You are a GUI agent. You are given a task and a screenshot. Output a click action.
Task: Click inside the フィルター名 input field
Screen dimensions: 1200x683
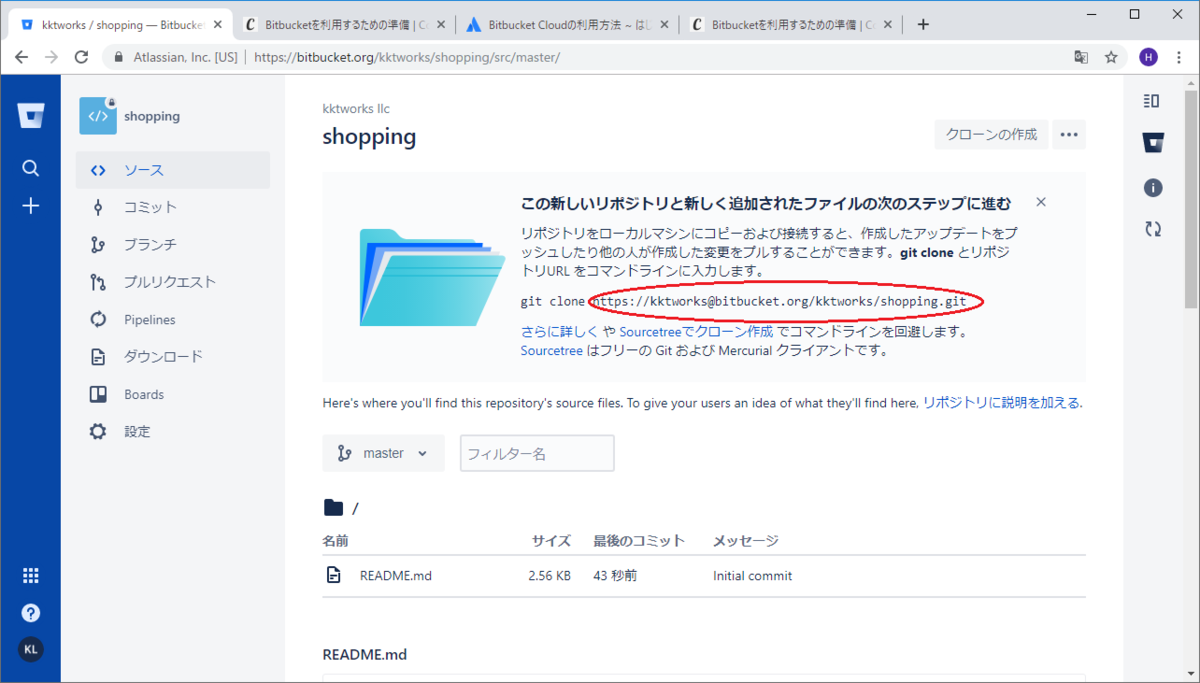pyautogui.click(x=536, y=452)
